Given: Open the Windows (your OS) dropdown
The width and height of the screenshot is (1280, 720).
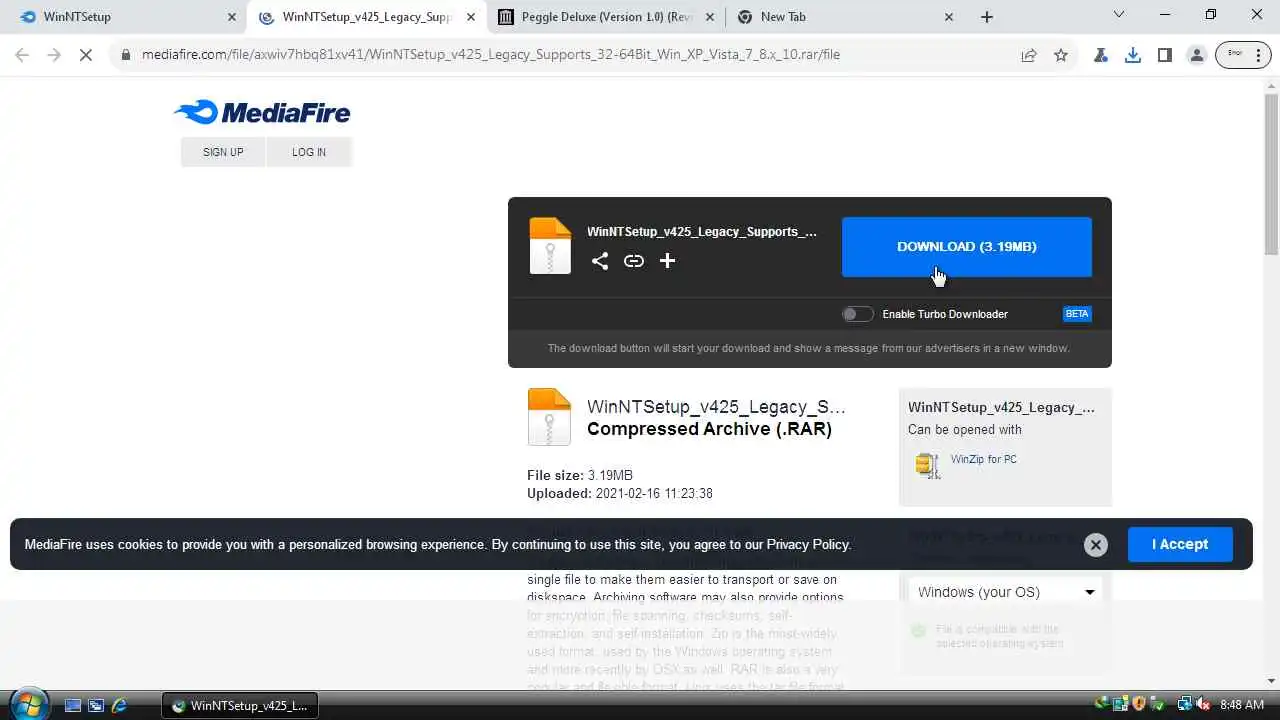Looking at the screenshot, I should pos(1005,592).
